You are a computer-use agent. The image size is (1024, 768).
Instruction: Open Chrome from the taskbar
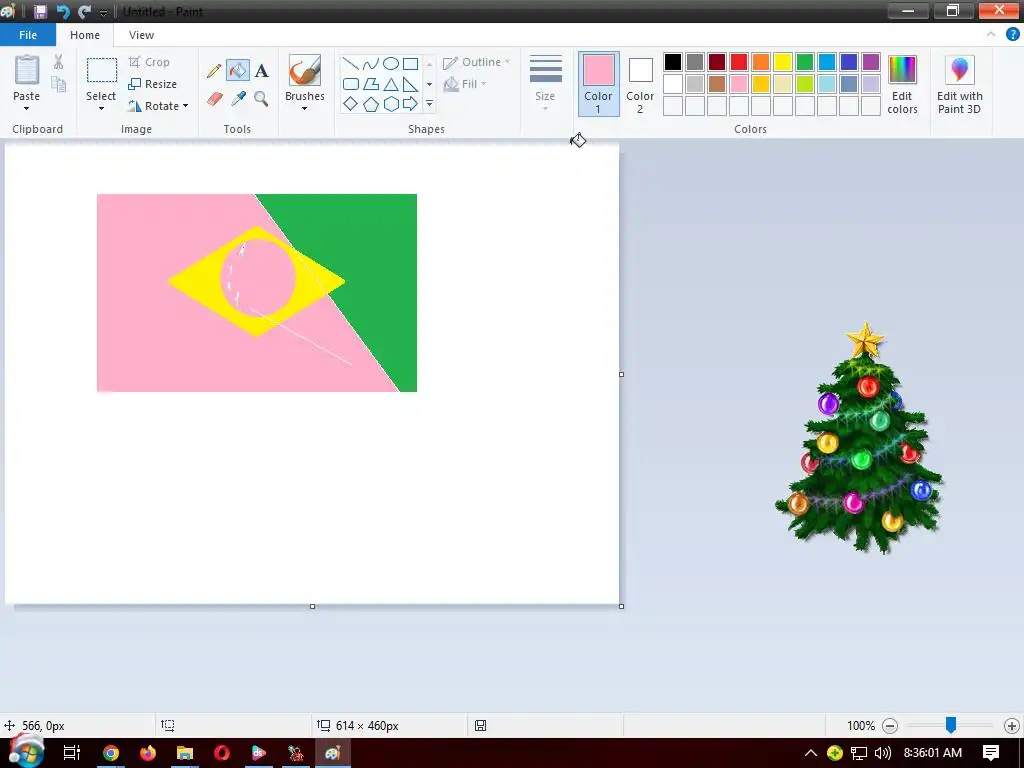111,753
